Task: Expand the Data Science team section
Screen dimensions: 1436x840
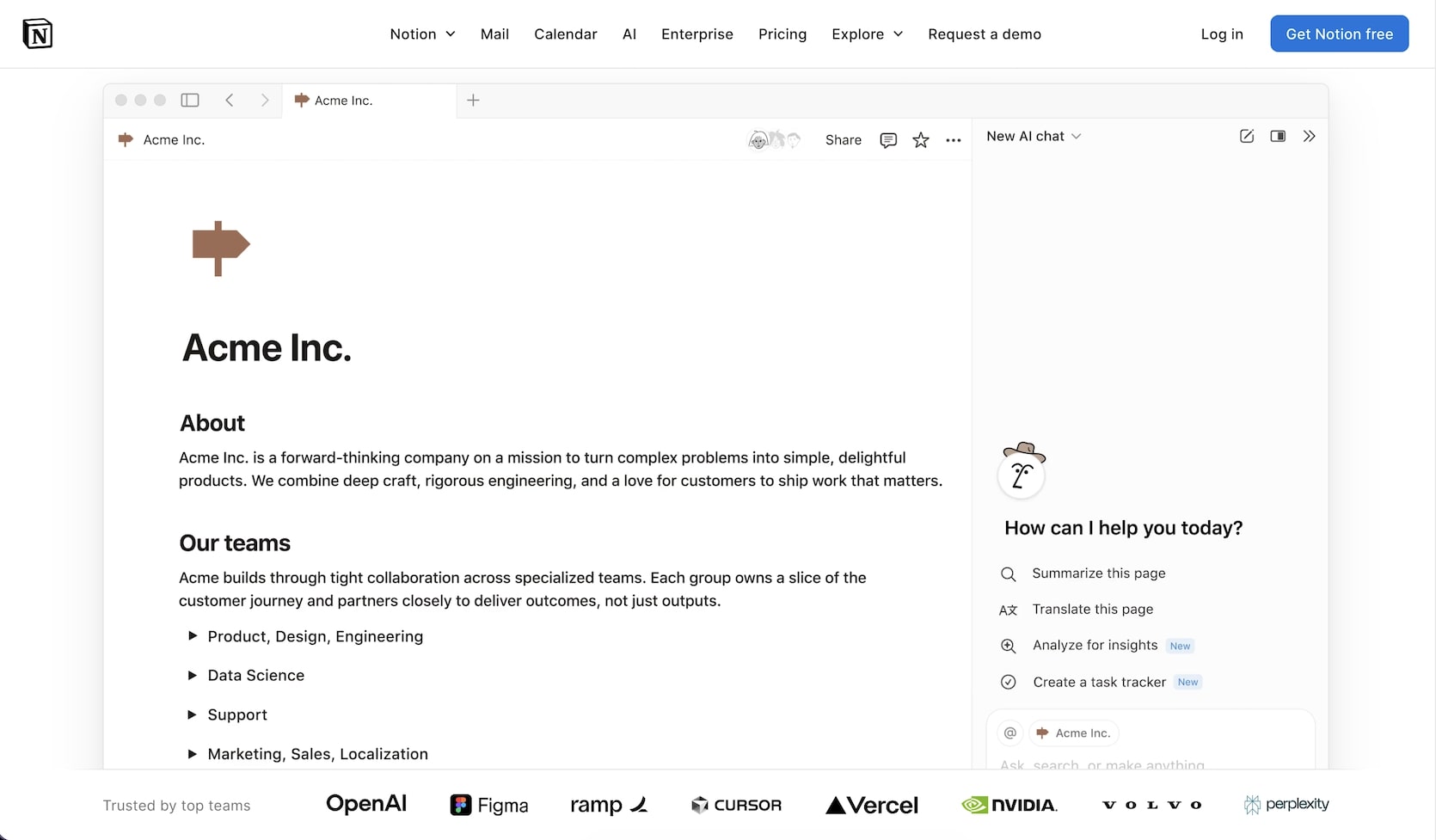Action: [x=192, y=676]
